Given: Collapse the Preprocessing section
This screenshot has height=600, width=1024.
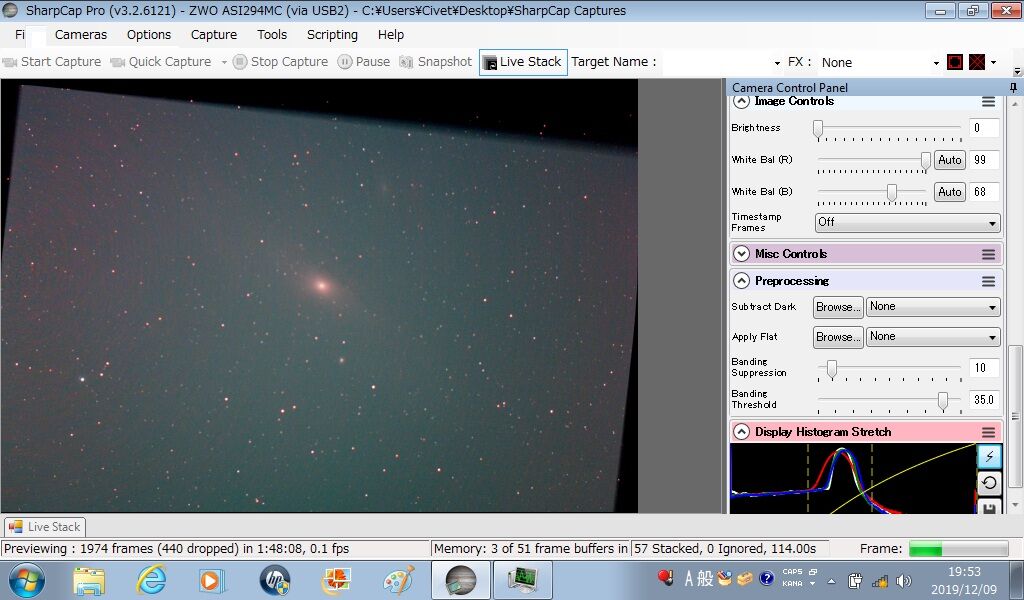Looking at the screenshot, I should 741,281.
